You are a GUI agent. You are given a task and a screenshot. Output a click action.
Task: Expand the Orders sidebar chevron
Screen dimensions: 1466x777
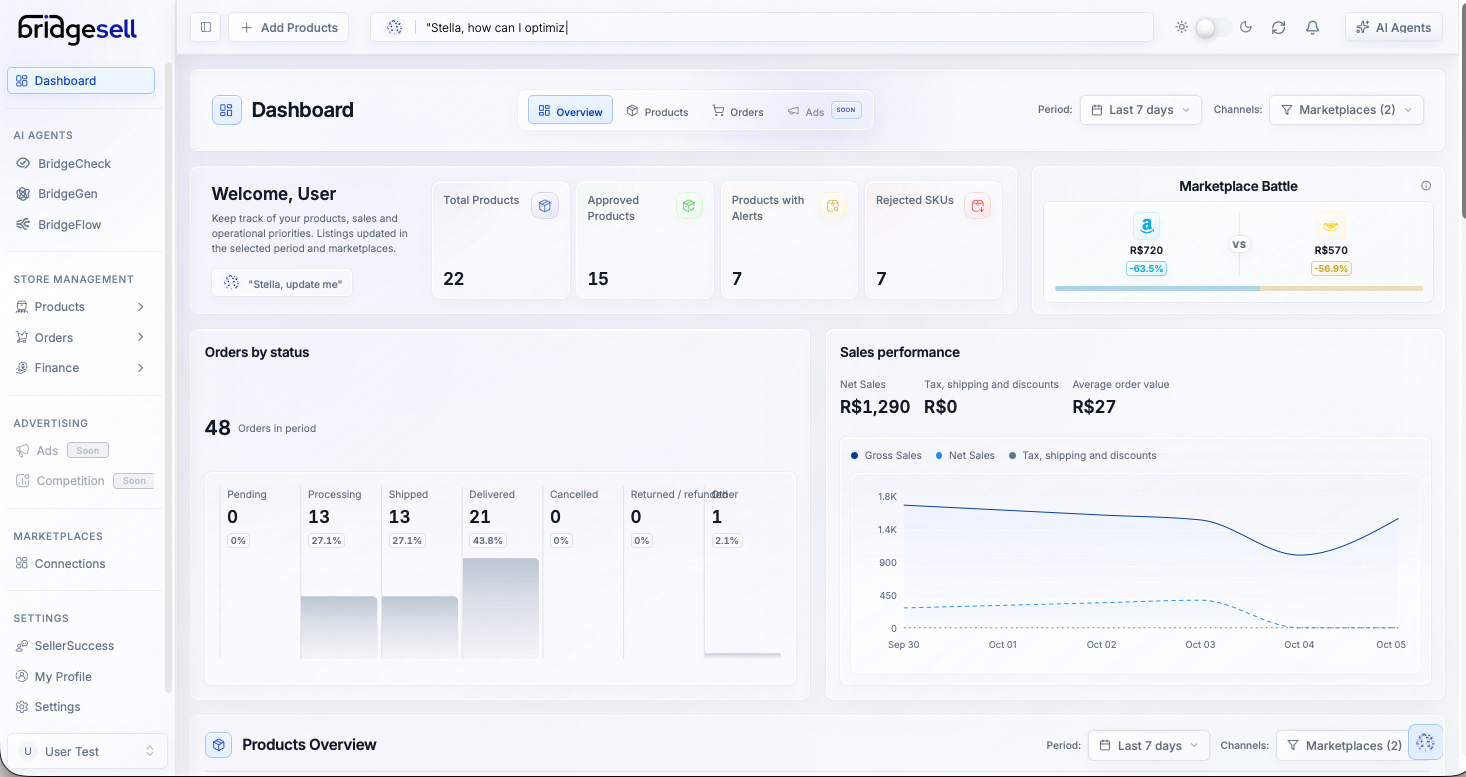(140, 337)
